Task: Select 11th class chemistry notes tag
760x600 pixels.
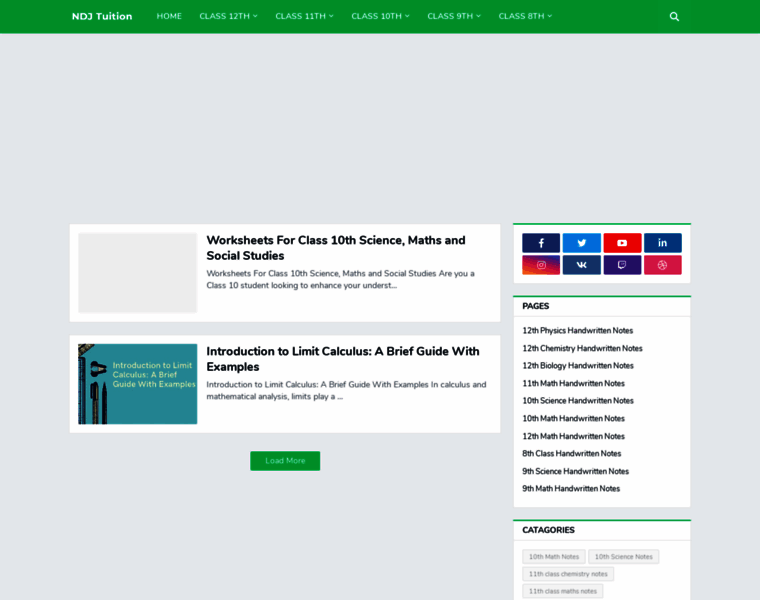Action: coord(568,574)
